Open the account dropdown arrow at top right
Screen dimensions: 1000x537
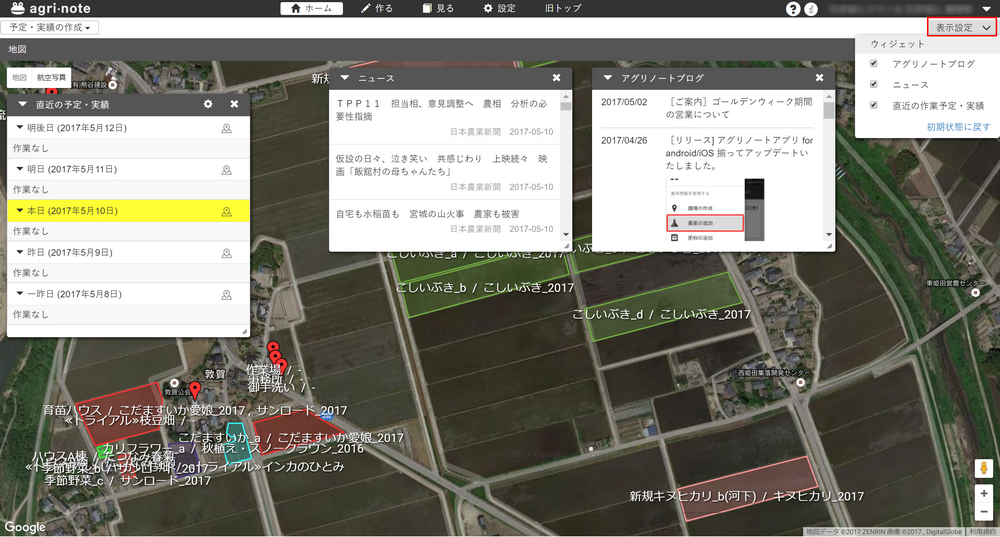[x=986, y=9]
